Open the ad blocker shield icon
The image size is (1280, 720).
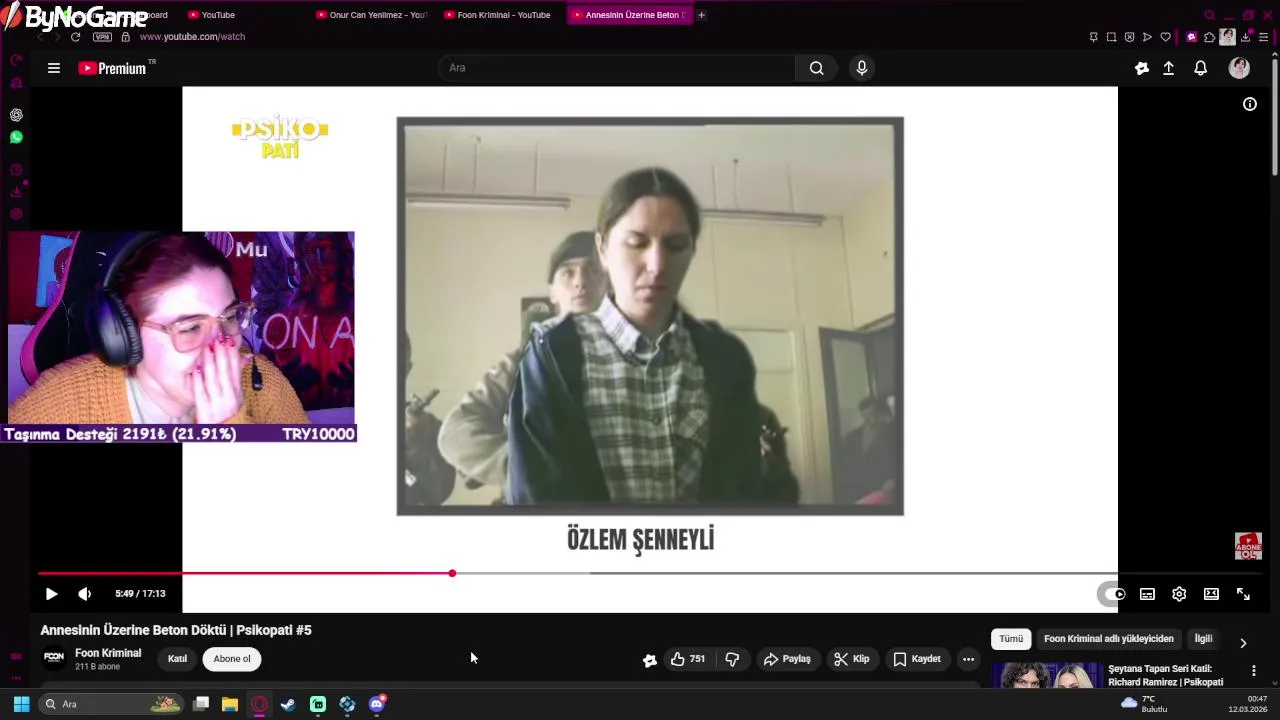(x=1129, y=37)
